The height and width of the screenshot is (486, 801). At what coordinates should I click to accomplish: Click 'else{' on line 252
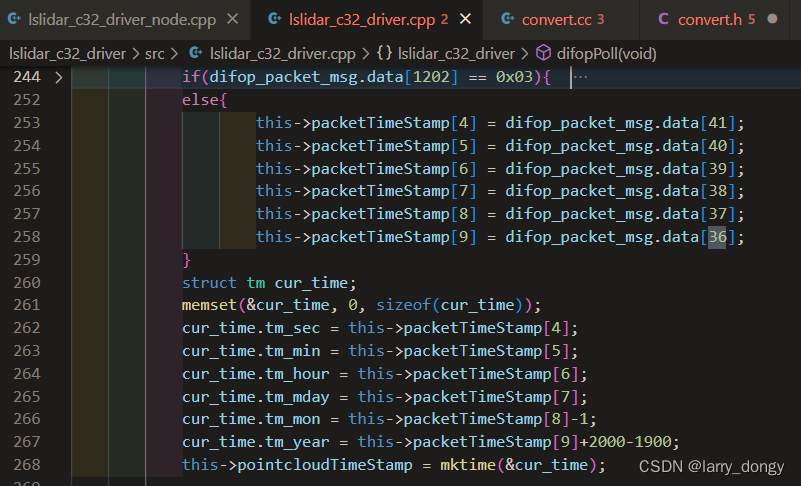click(x=204, y=100)
